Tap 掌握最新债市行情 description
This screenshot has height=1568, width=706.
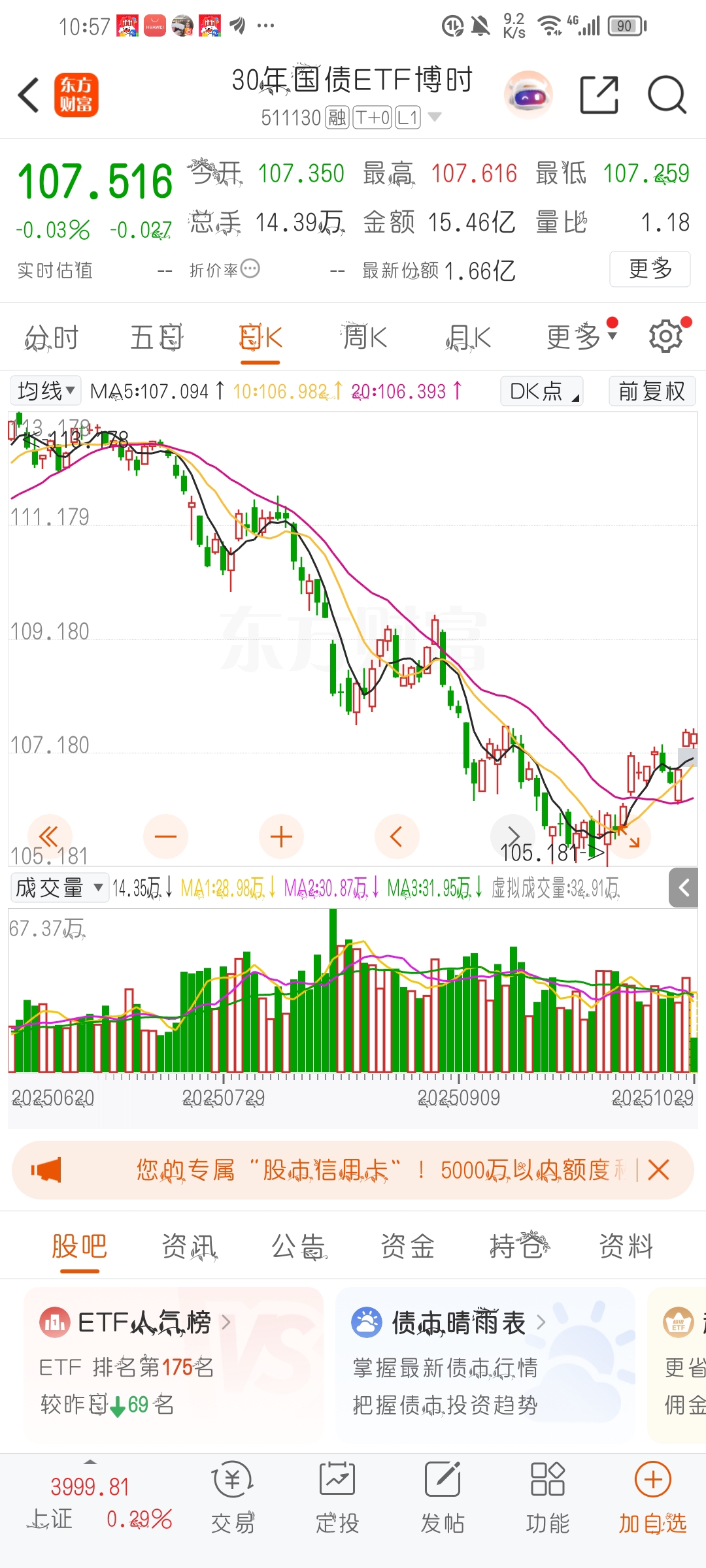445,1367
